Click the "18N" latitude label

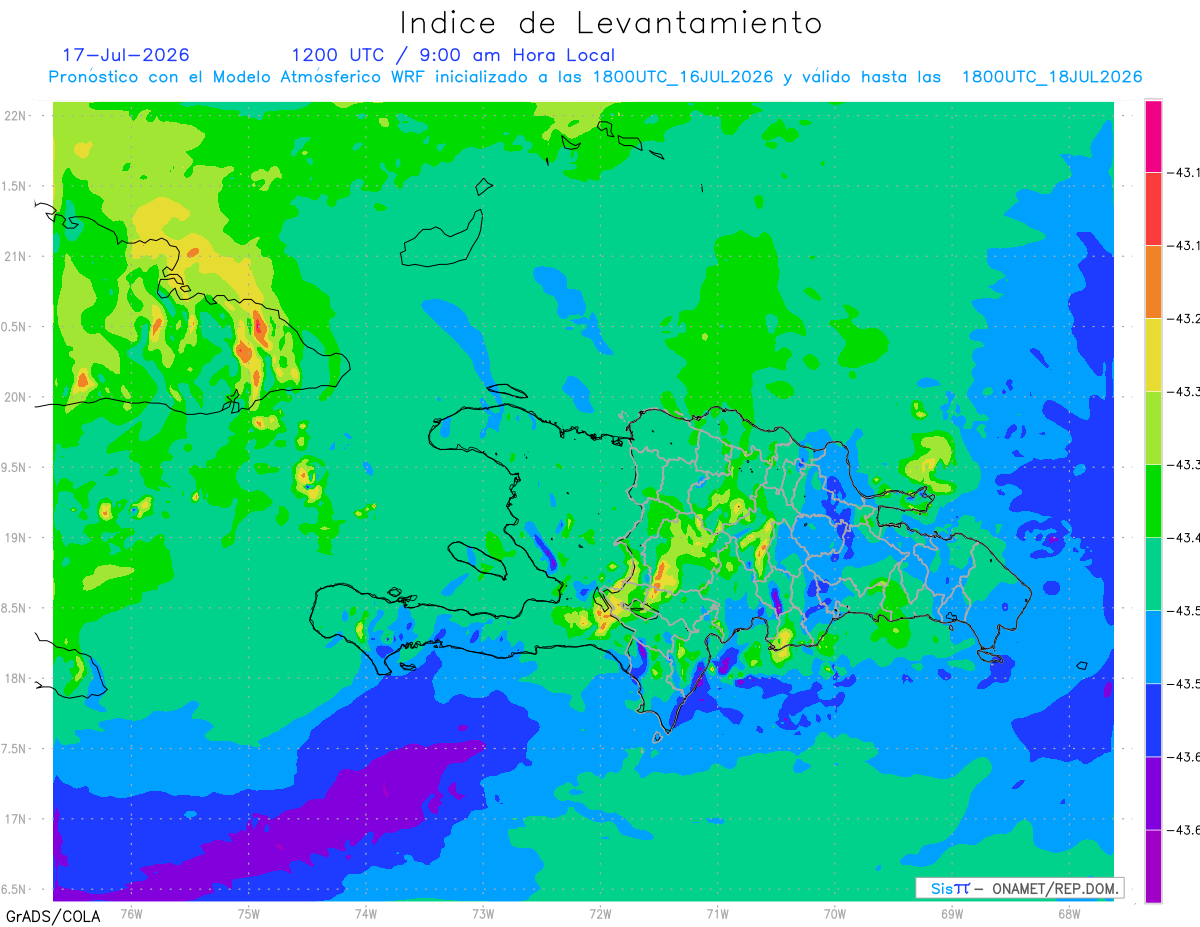click(16, 679)
